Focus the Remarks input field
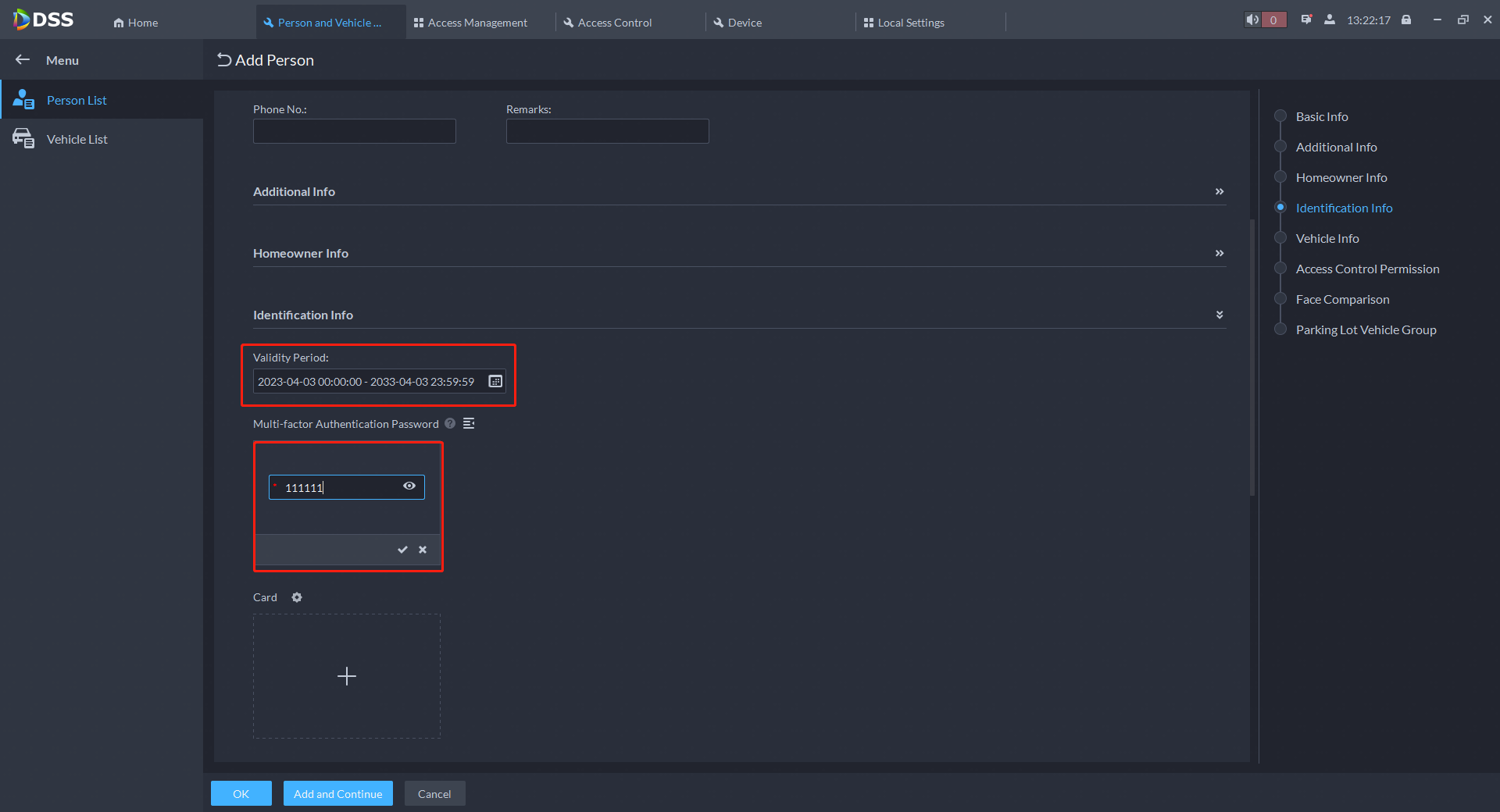 pos(608,131)
